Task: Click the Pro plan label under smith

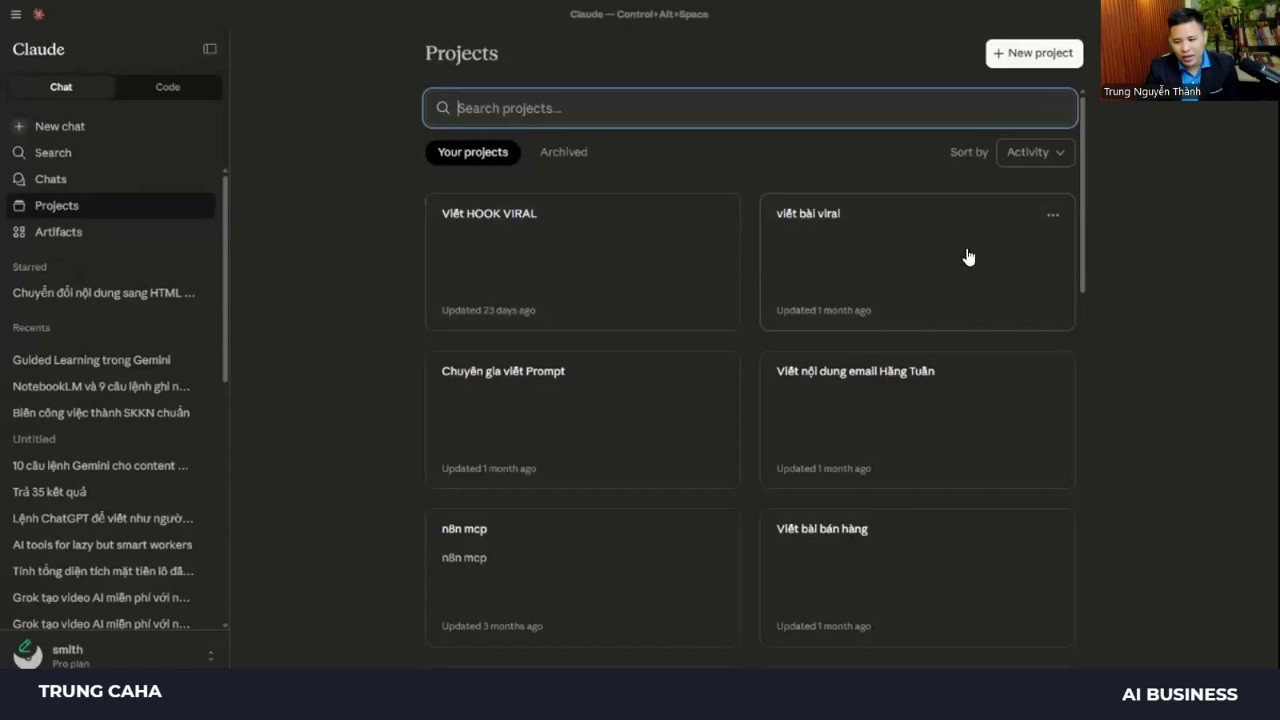Action: tap(71, 664)
